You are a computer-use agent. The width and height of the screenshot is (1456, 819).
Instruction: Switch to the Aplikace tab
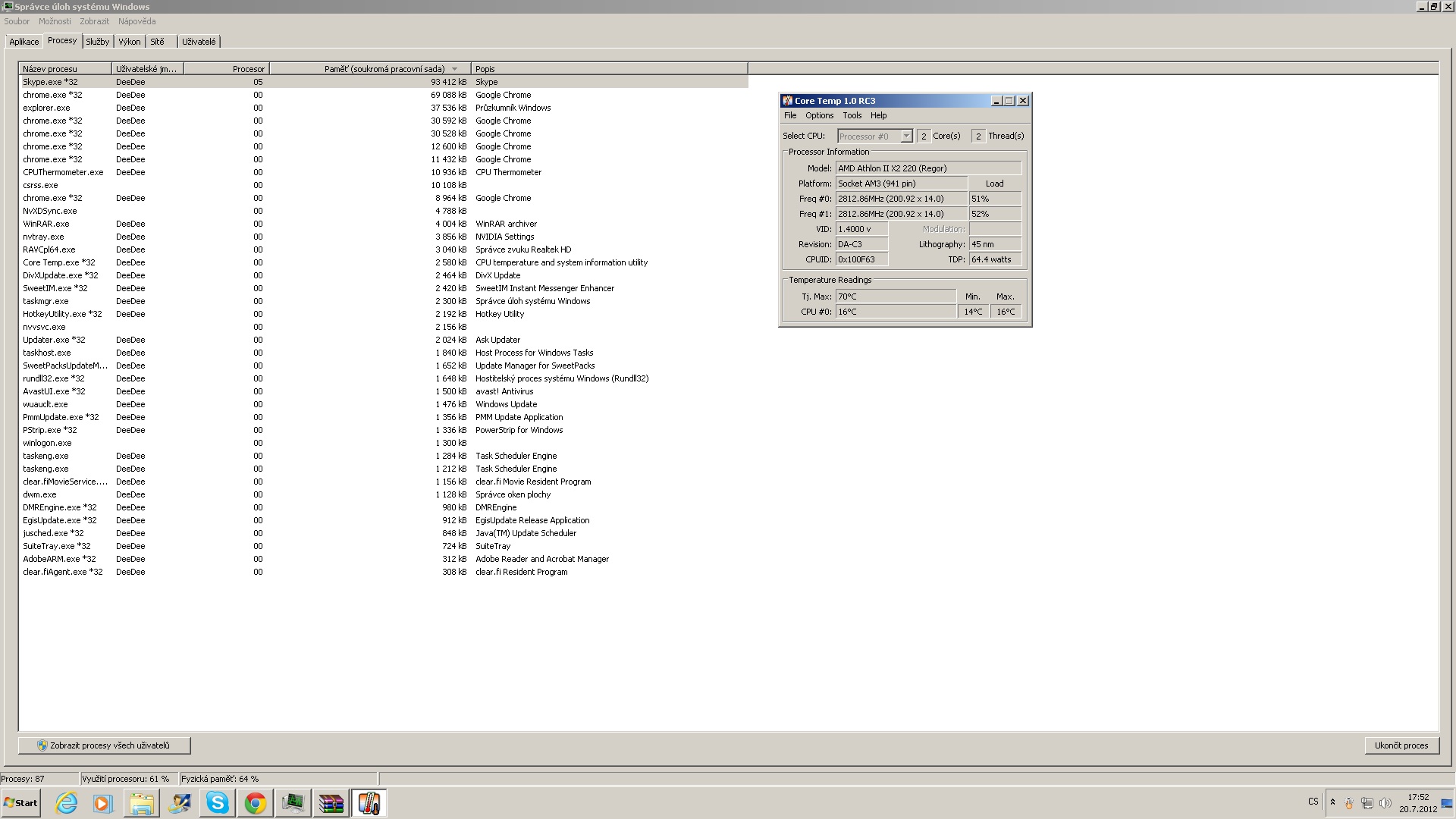(24, 42)
